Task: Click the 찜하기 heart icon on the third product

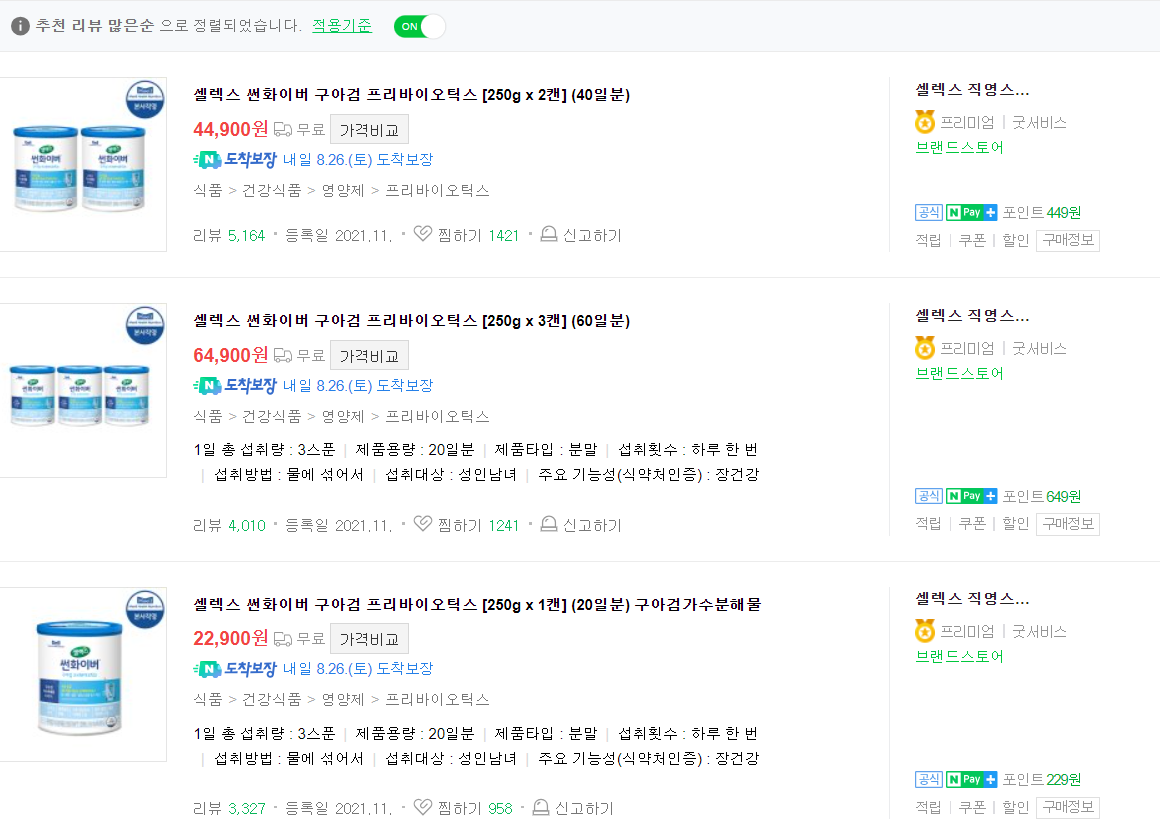Action: point(422,807)
